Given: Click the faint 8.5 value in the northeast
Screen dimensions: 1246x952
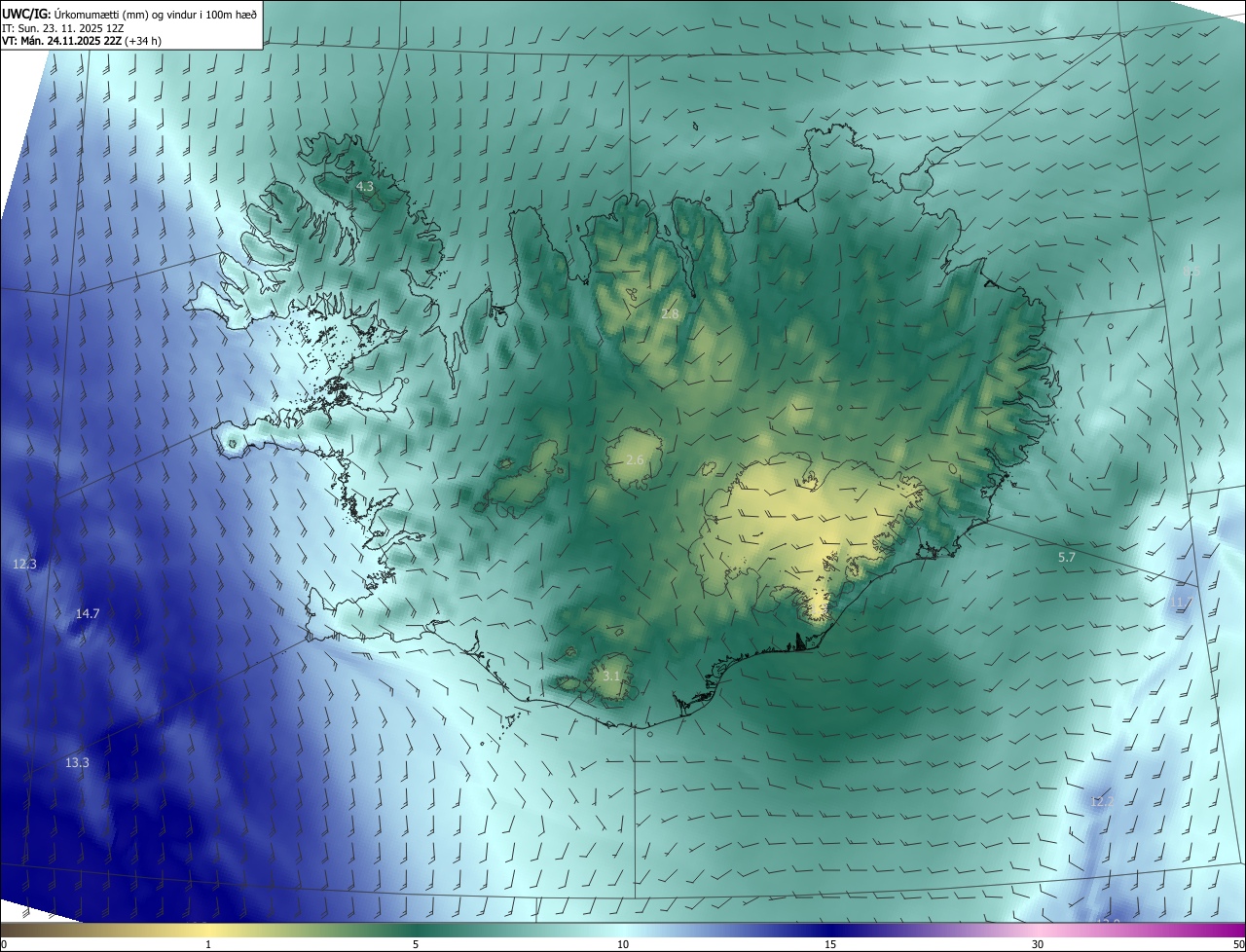Looking at the screenshot, I should click(1191, 272).
